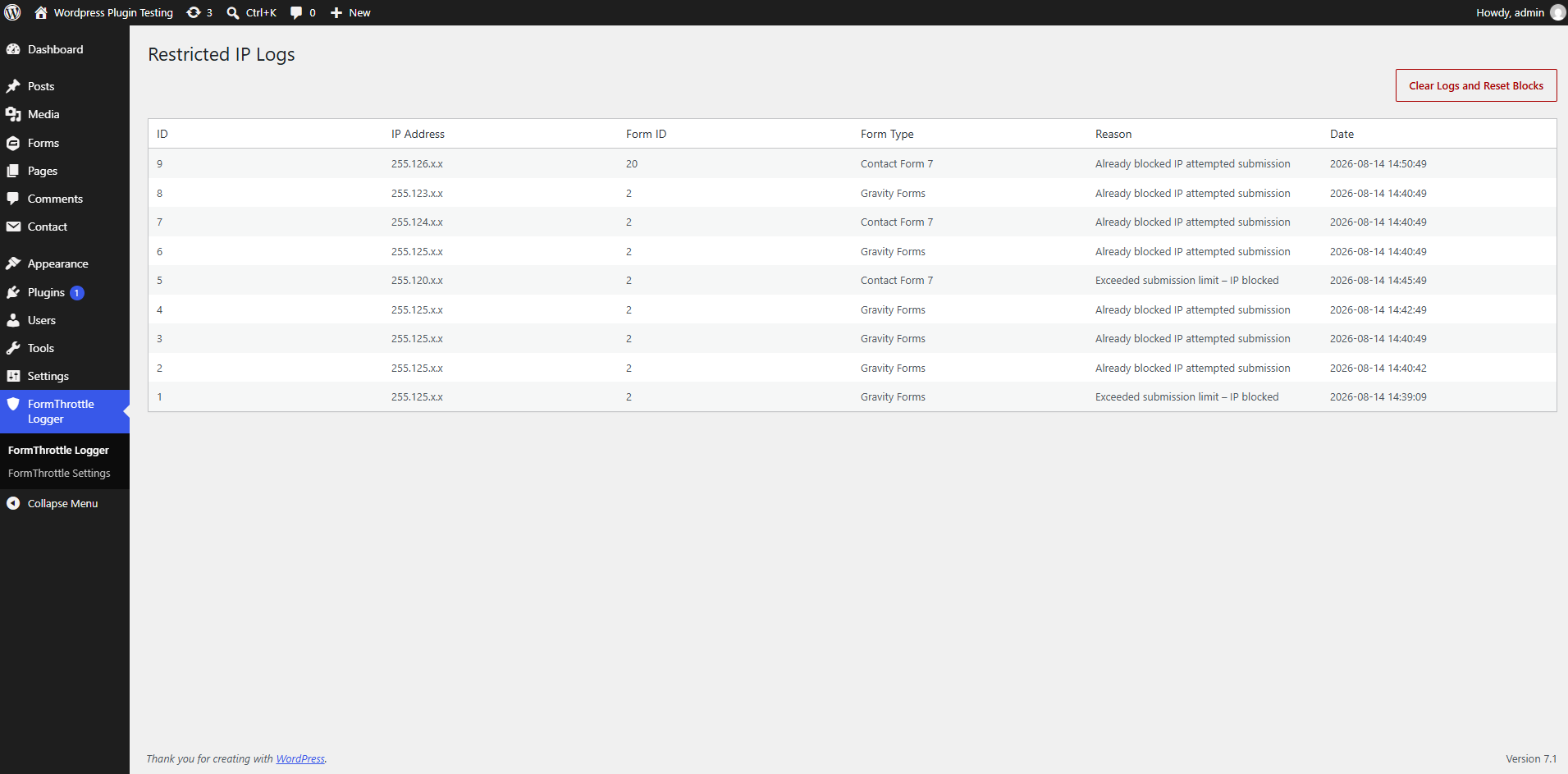Click New in admin bar
This screenshot has height=774, width=1568.
pyautogui.click(x=359, y=12)
